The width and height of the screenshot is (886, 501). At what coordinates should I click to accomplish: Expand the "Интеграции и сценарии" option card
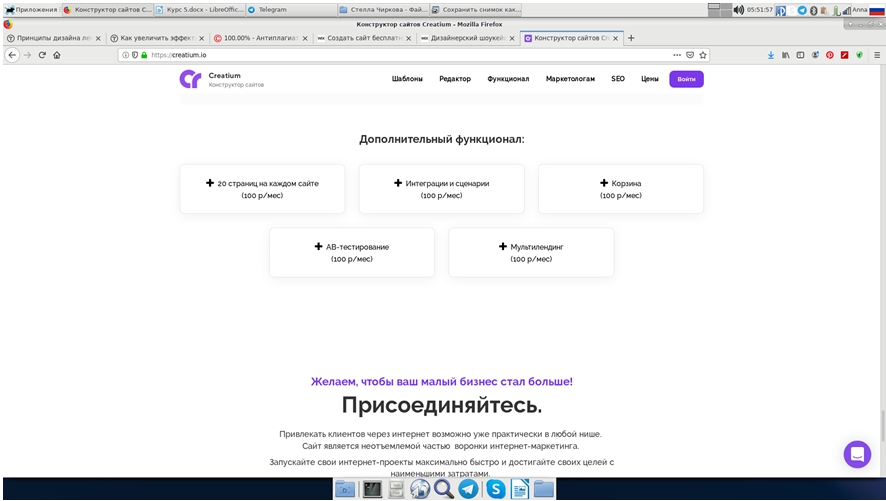[x=441, y=189]
